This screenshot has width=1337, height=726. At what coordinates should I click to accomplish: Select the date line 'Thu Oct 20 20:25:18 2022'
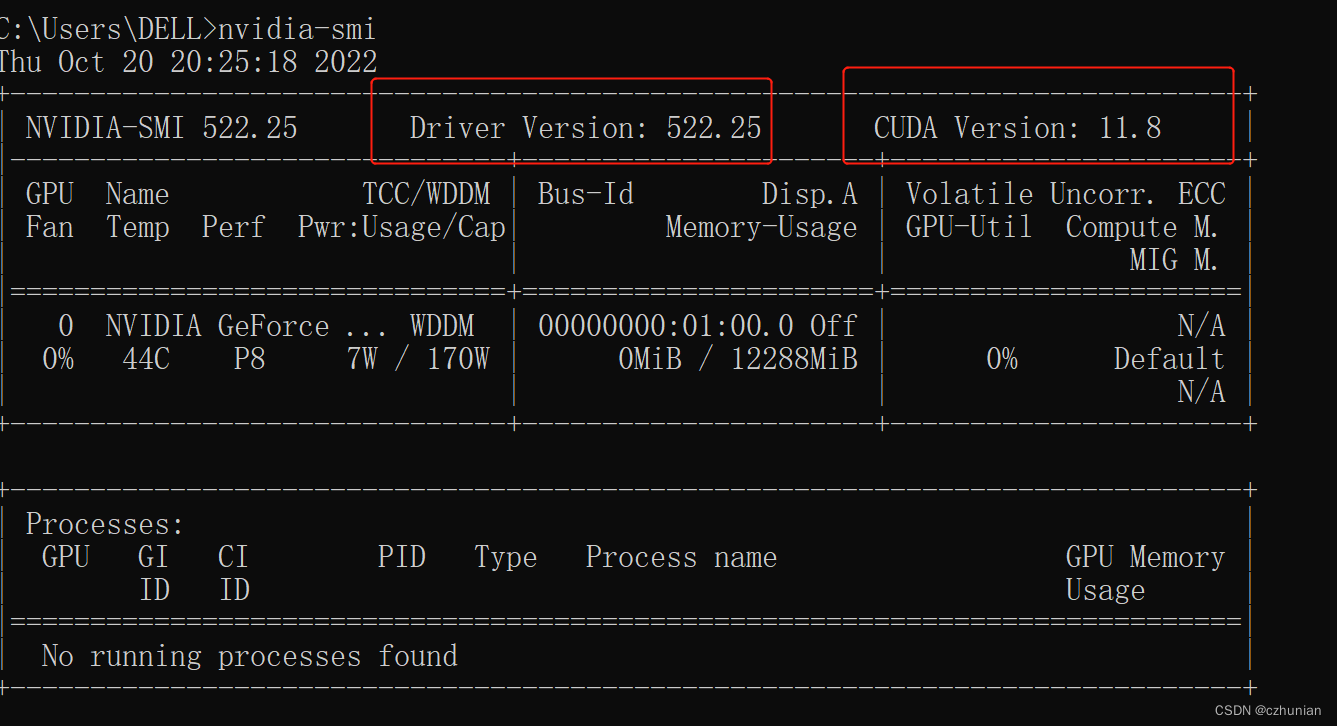click(188, 62)
